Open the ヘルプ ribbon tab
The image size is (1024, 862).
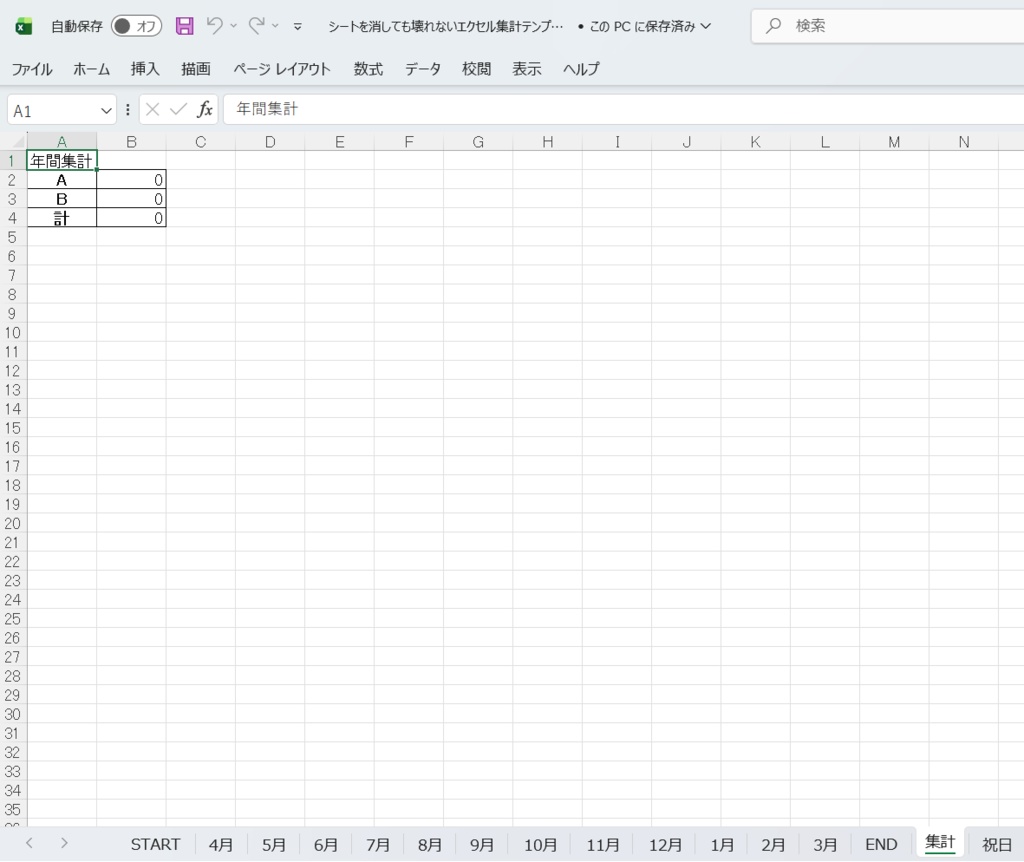coord(581,69)
